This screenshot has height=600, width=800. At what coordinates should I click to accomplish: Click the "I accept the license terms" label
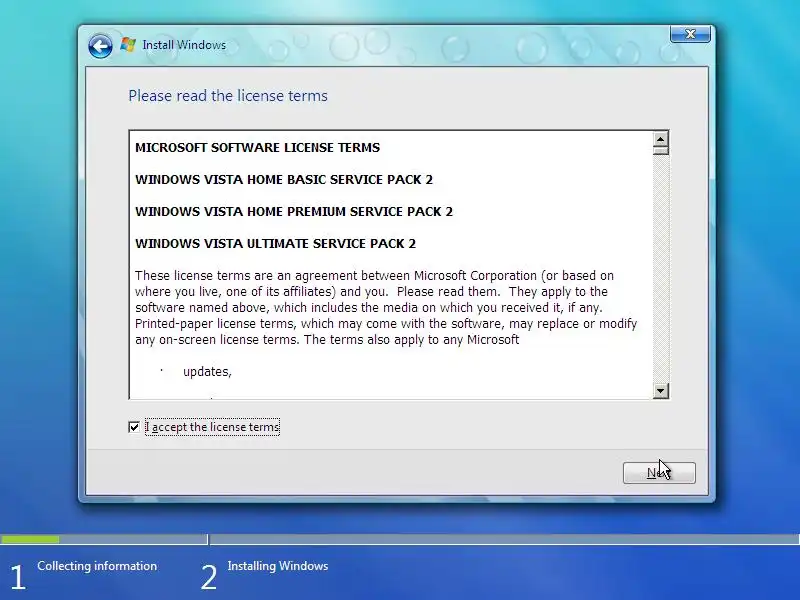tap(212, 427)
